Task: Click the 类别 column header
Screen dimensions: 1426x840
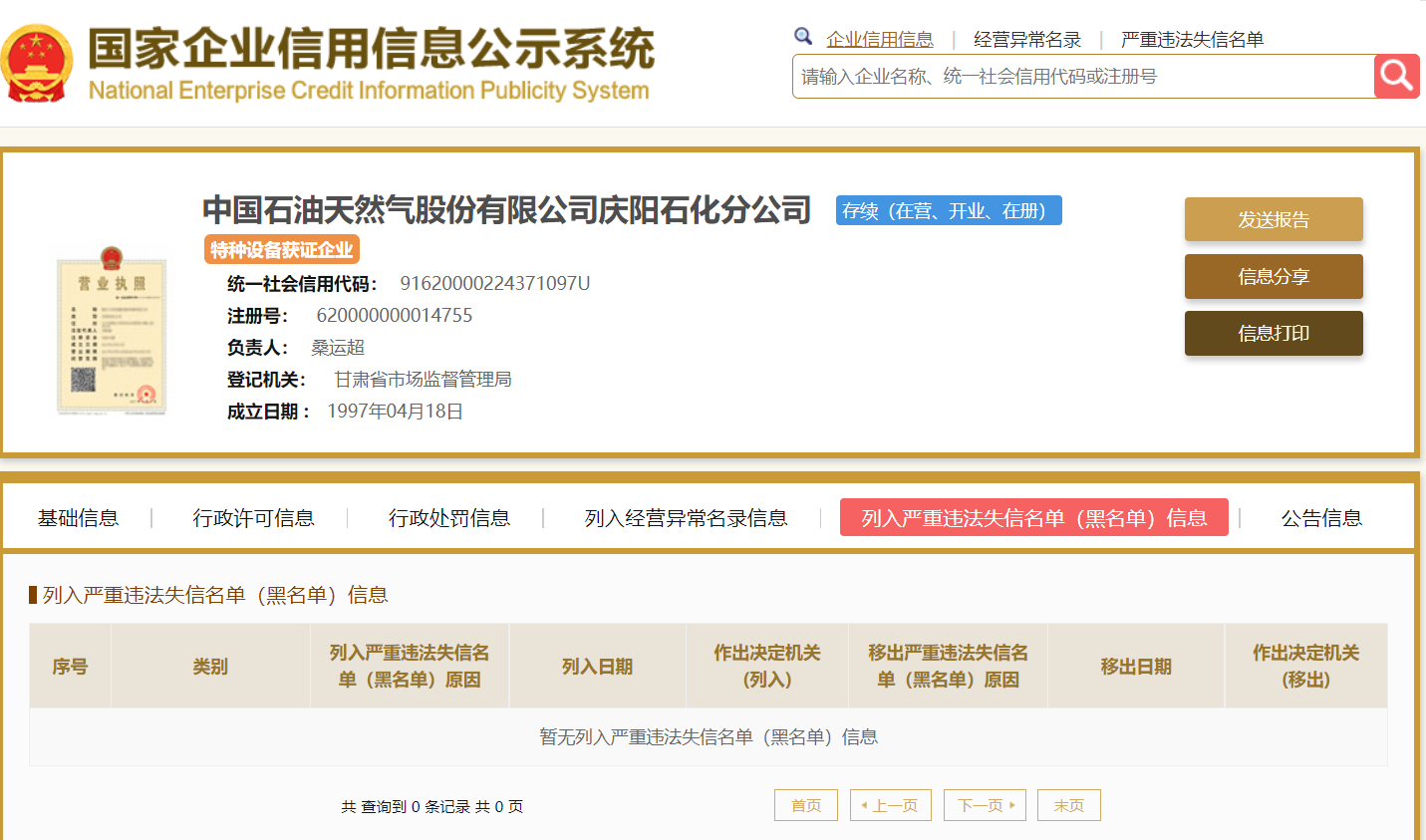Action: click(210, 666)
